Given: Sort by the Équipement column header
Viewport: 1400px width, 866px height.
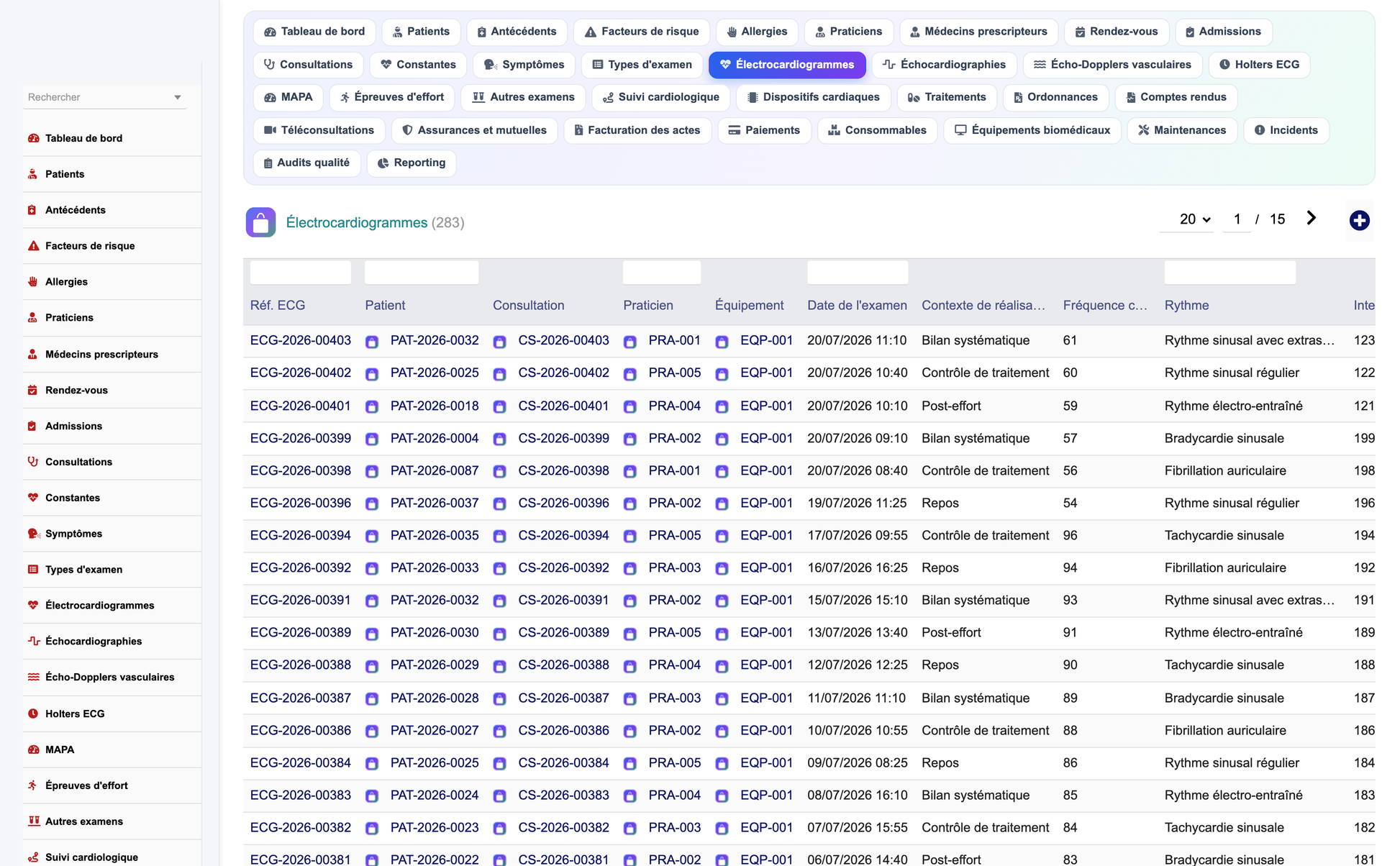Looking at the screenshot, I should pyautogui.click(x=749, y=305).
